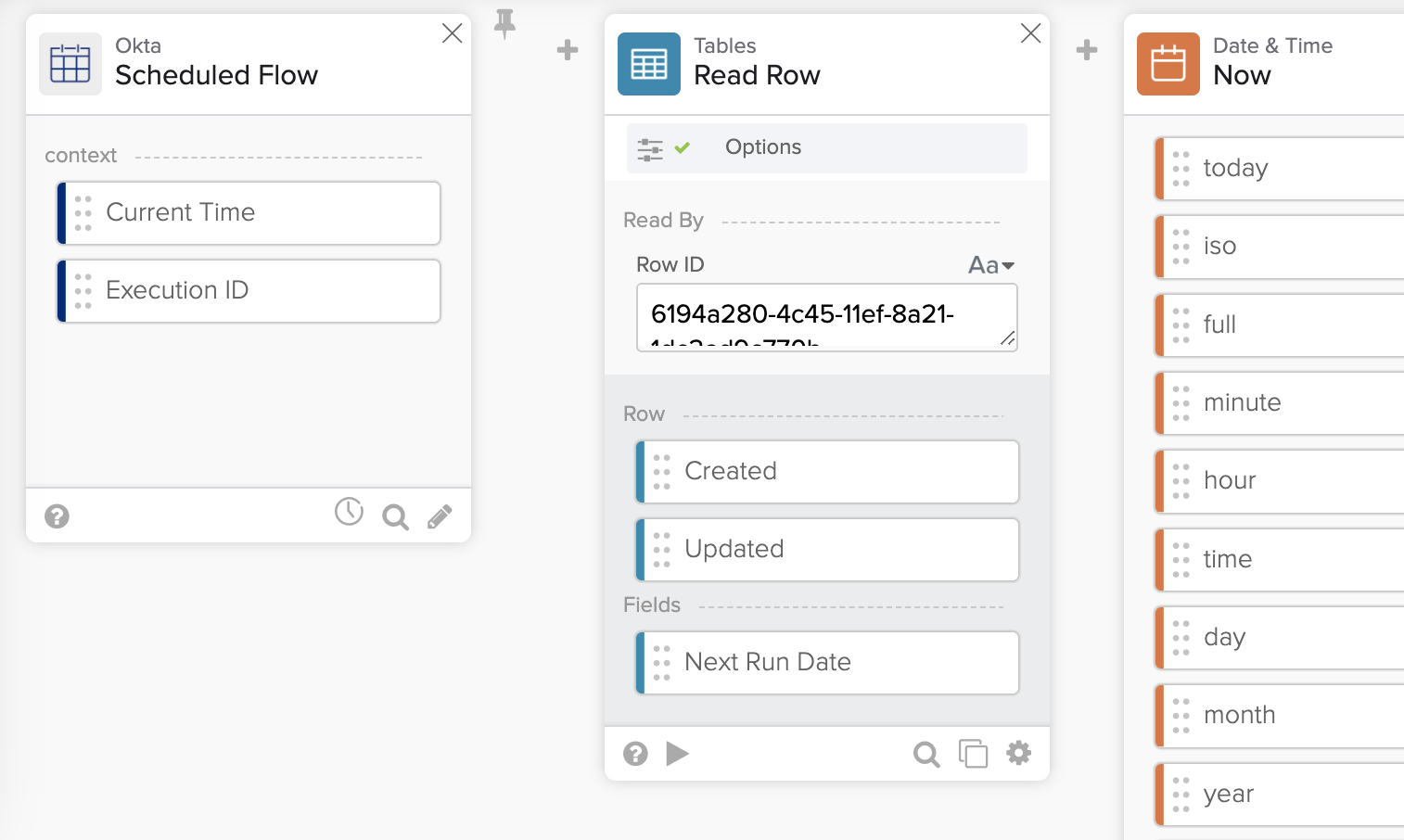Screen dimensions: 1404x840
Task: Open Read Row settings with the gear icon
Action: click(1018, 754)
